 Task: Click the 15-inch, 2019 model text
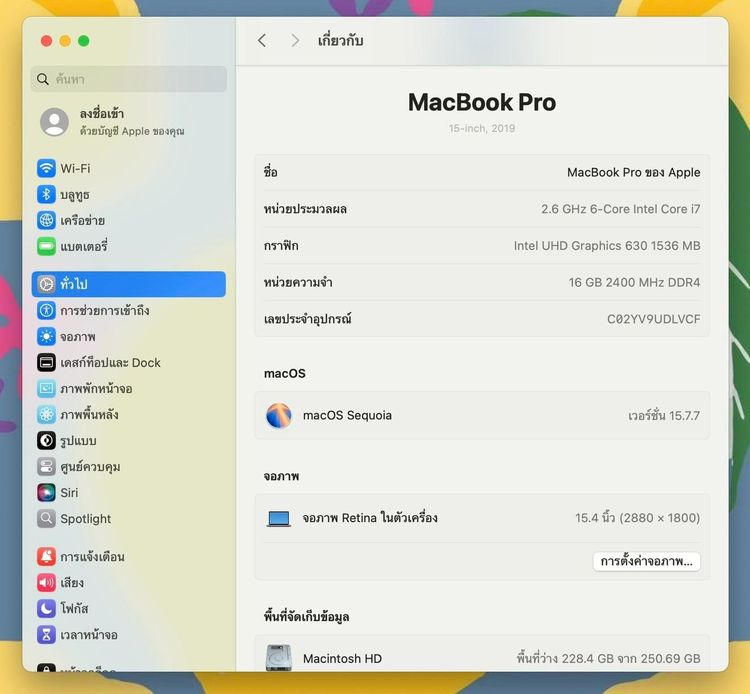(x=482, y=128)
